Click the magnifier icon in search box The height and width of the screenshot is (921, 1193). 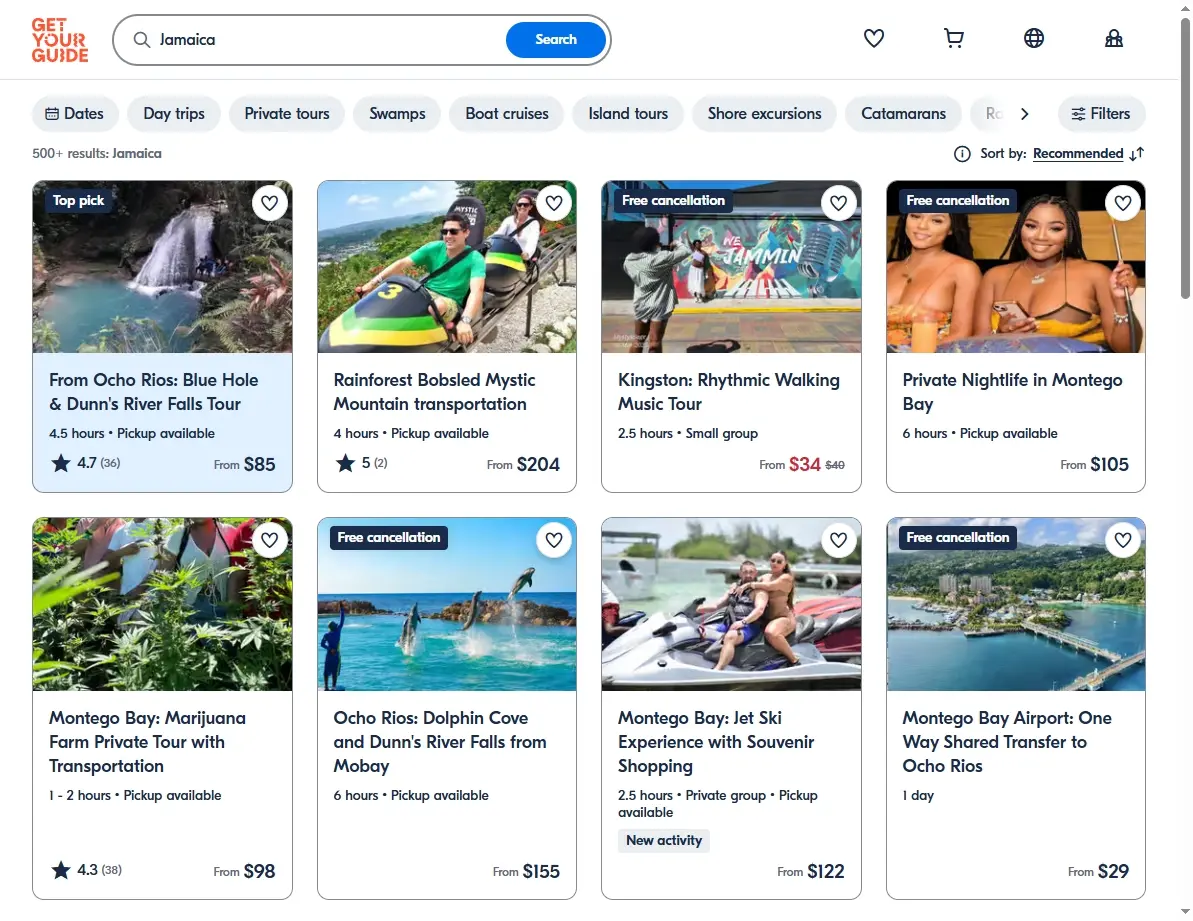pyautogui.click(x=142, y=40)
